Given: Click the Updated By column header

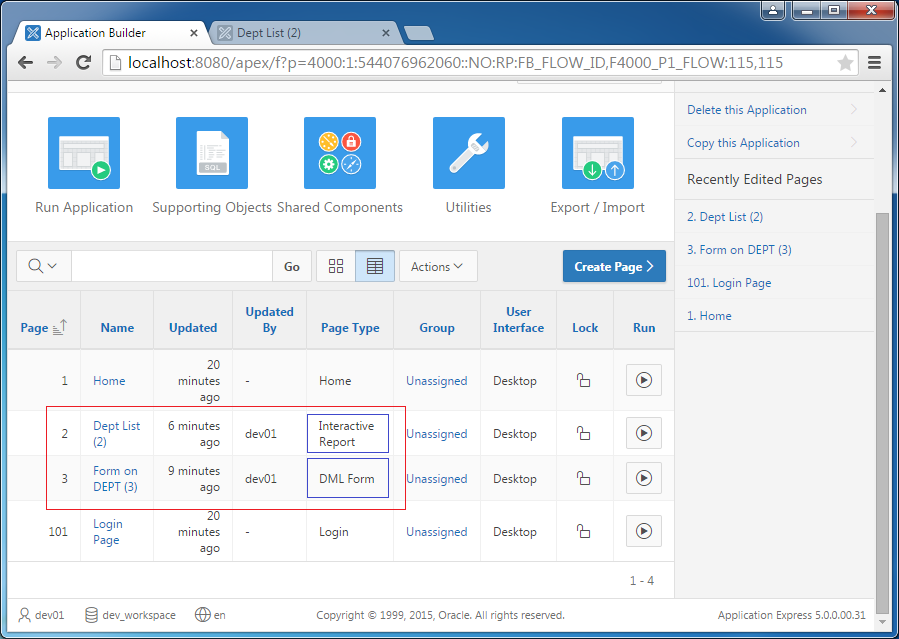Looking at the screenshot, I should [269, 320].
